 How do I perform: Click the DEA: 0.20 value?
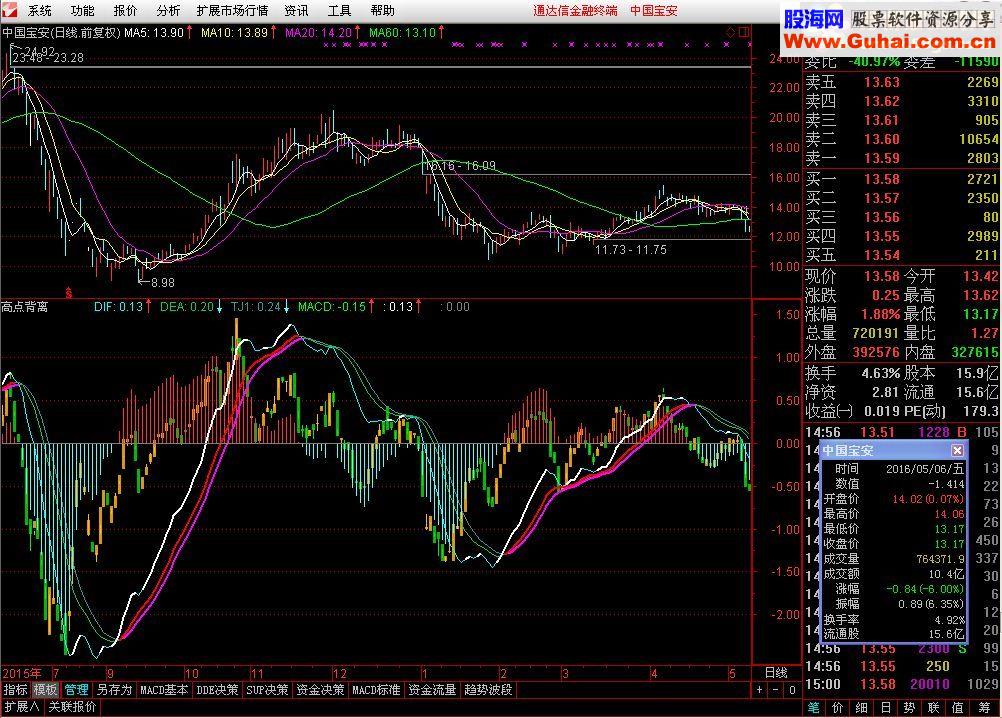click(187, 307)
